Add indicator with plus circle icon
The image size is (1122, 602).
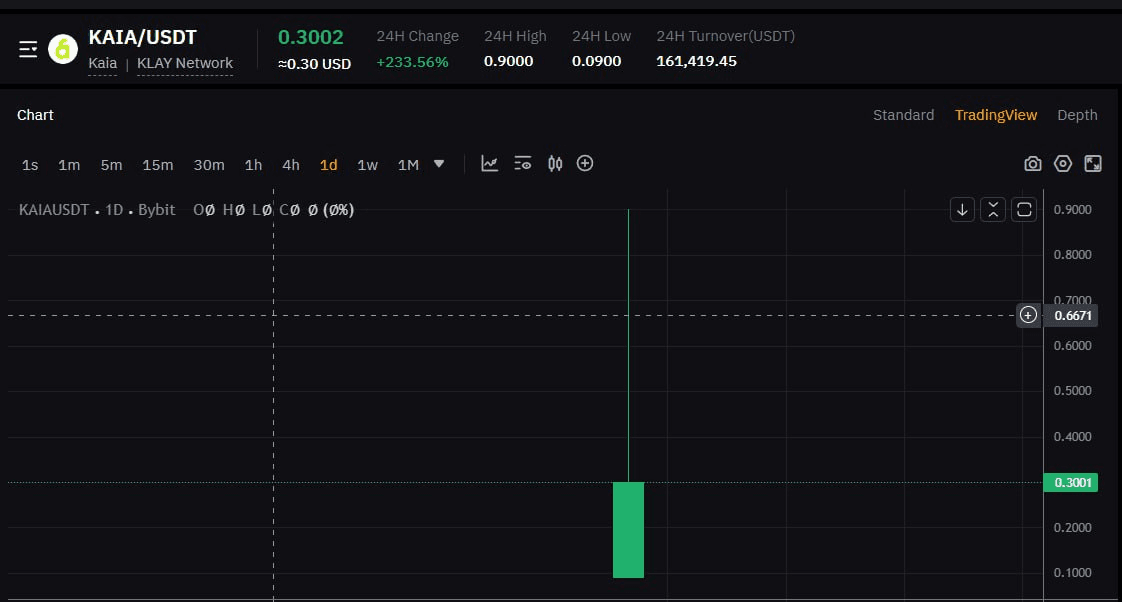coord(585,164)
